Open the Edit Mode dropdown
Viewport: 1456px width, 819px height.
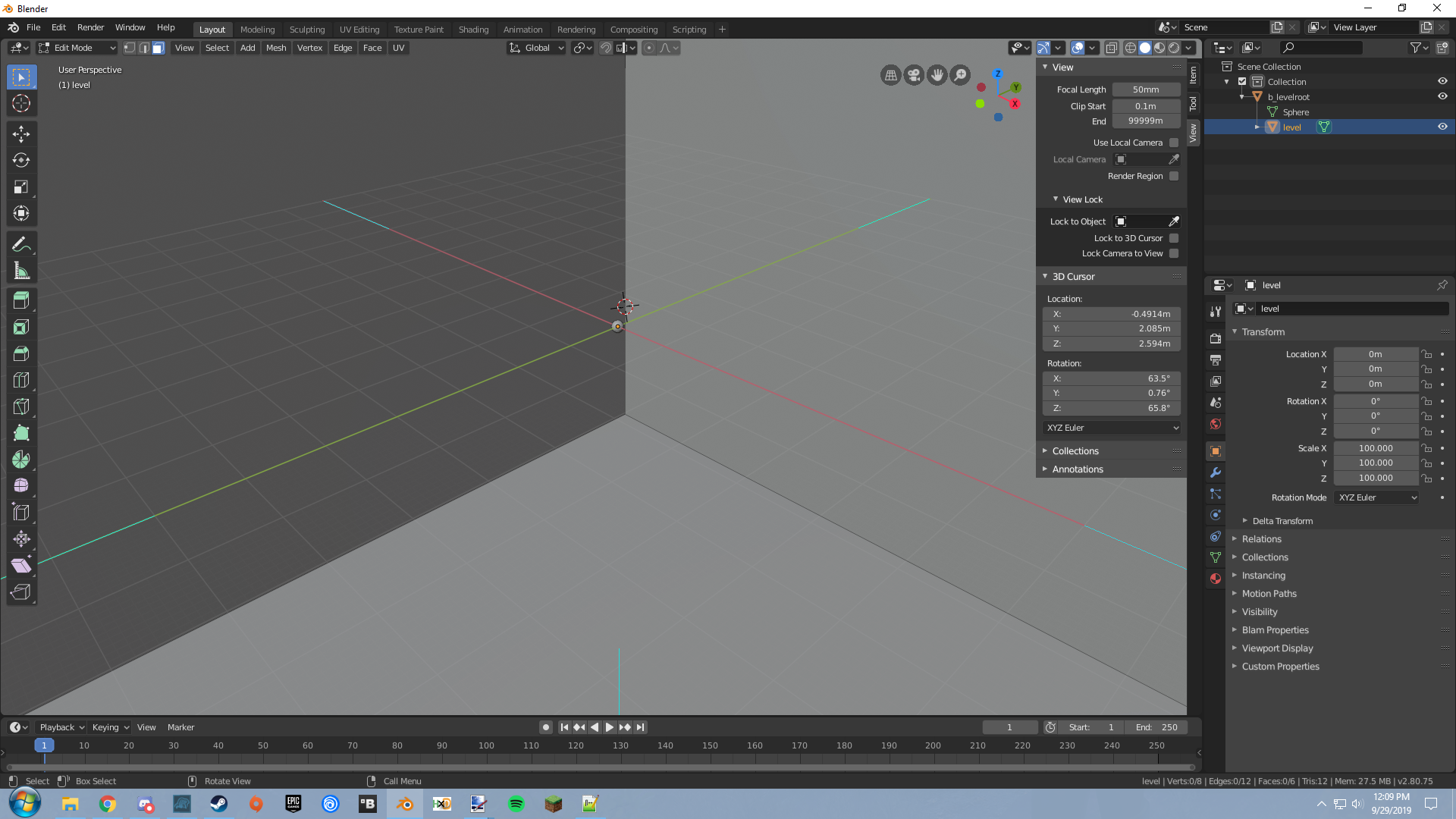[77, 48]
